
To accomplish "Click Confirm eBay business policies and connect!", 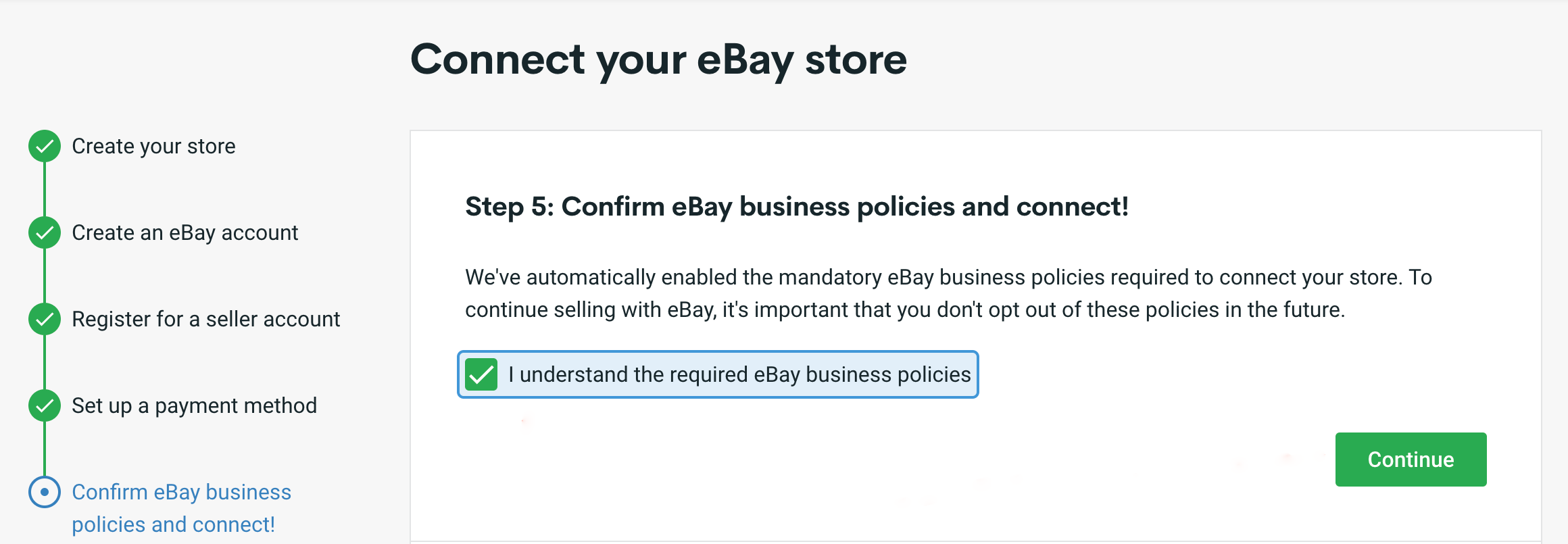I will 181,507.
